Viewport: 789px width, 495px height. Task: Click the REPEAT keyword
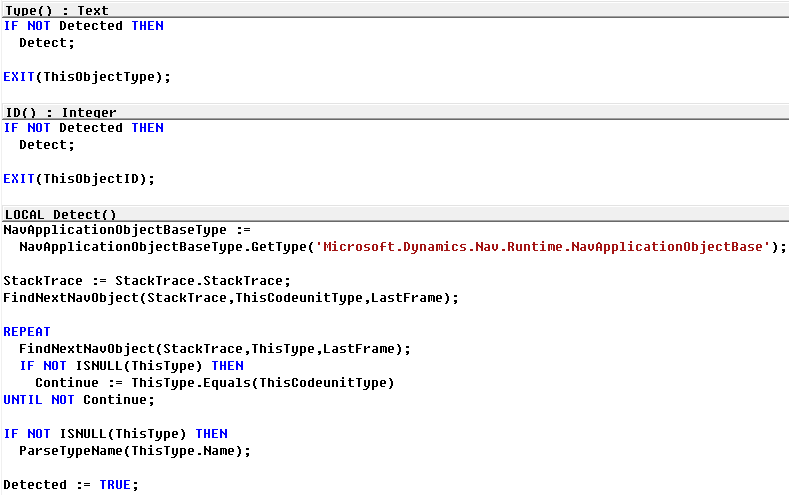[27, 332]
